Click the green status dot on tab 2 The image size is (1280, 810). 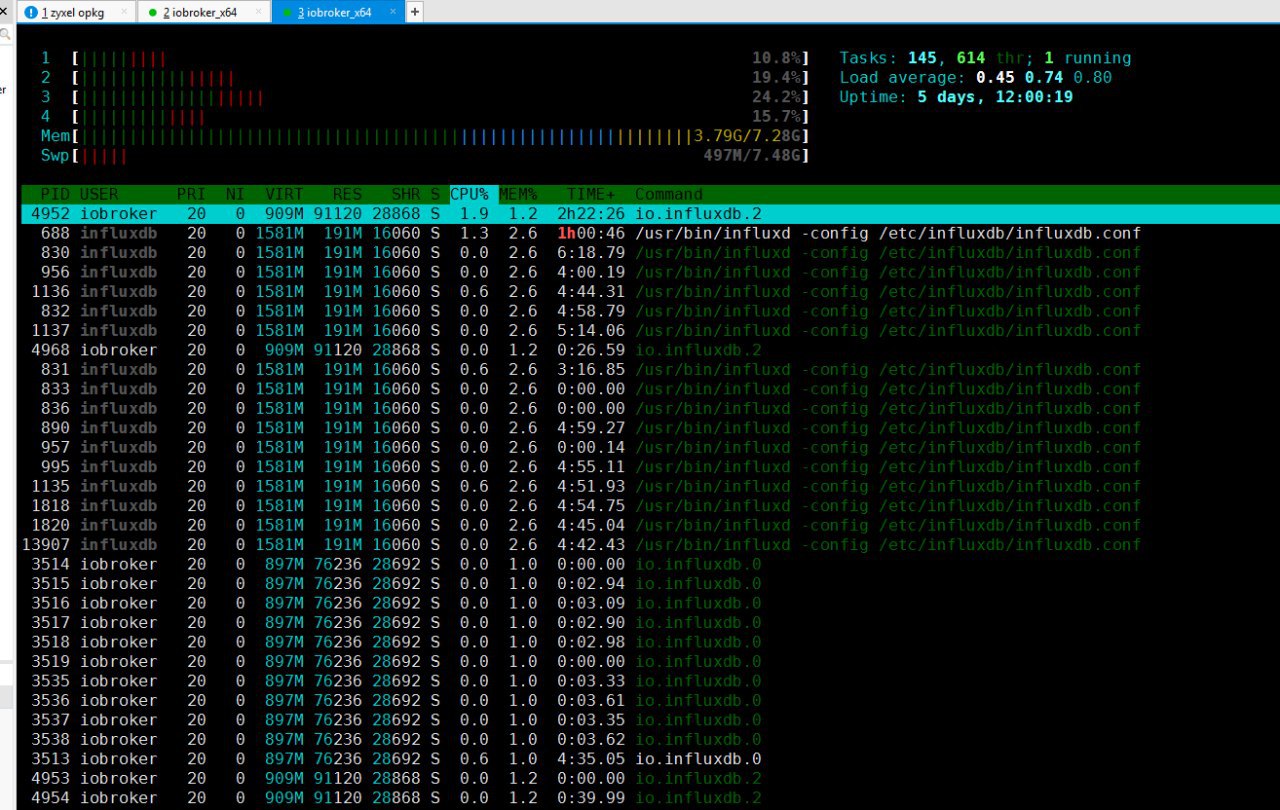(152, 13)
